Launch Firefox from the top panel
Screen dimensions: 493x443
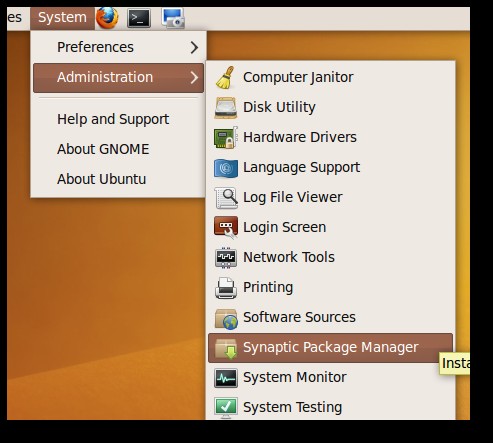pos(107,18)
